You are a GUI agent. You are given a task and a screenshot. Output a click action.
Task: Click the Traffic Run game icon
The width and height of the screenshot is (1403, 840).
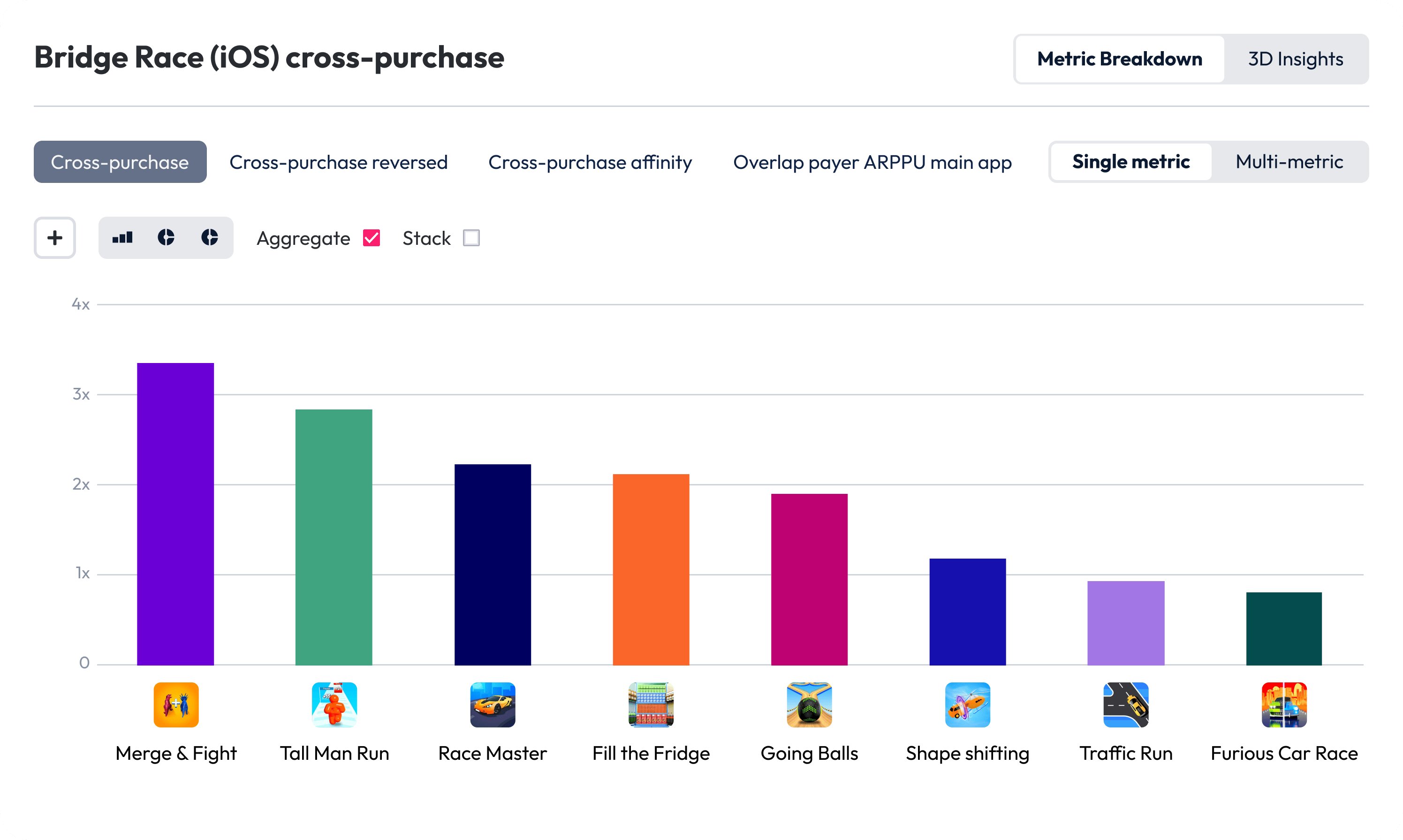(x=1125, y=705)
